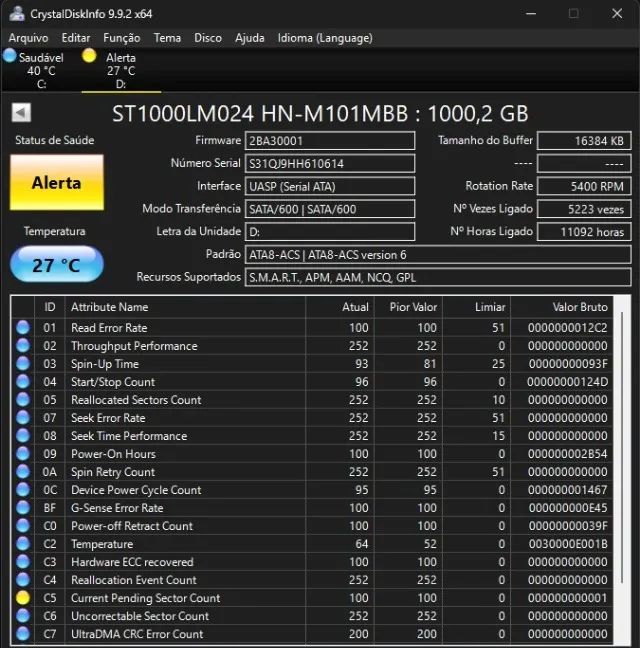Select the 'Reallocated Sectors Count' attribute name
The width and height of the screenshot is (640, 648).
[x=136, y=400]
